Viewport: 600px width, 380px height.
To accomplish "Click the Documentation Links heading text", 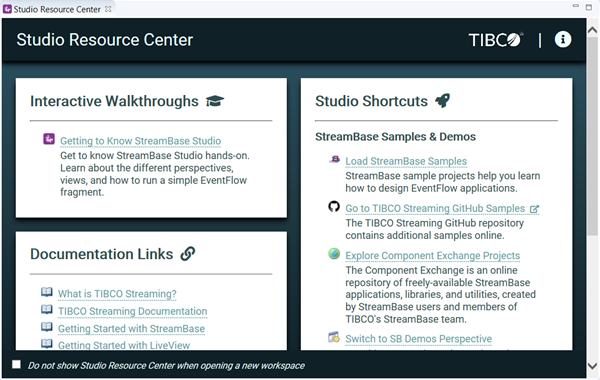I will pyautogui.click(x=101, y=254).
